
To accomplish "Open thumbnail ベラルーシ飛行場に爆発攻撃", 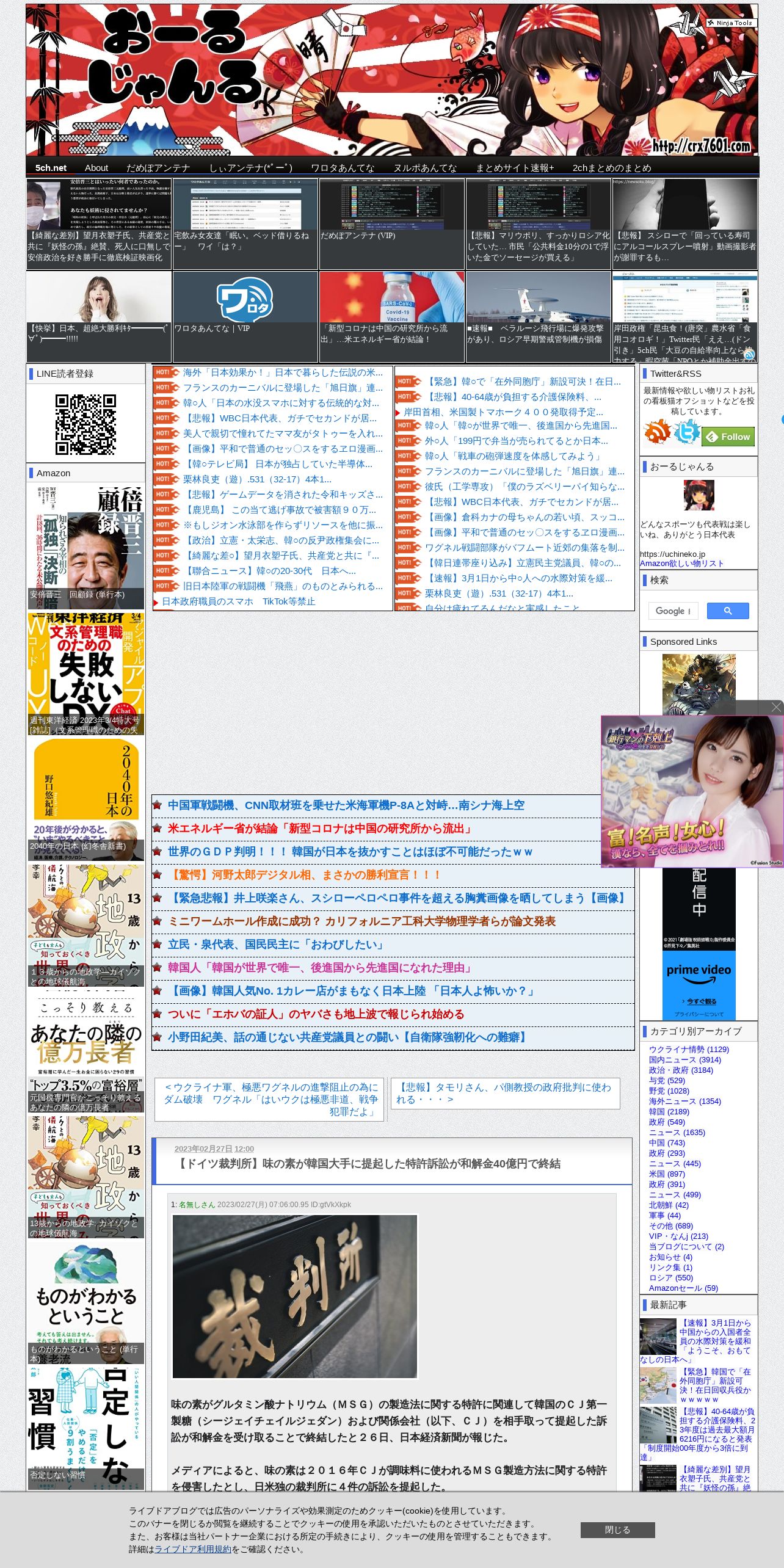I will point(539,316).
